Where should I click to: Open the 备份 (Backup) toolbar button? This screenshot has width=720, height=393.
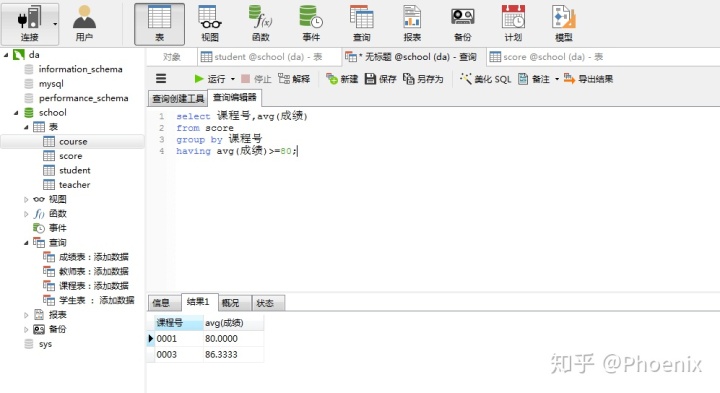(x=462, y=24)
